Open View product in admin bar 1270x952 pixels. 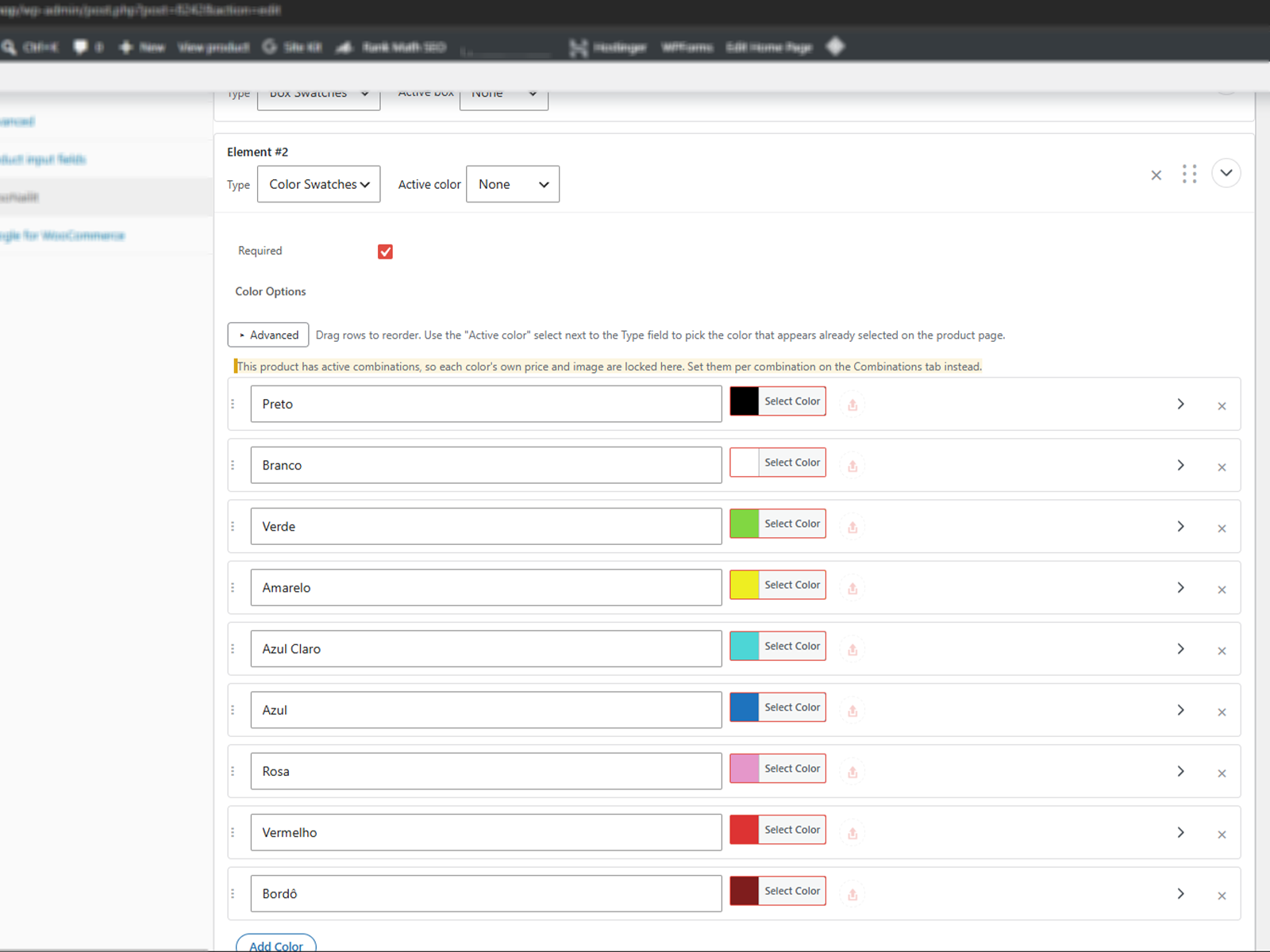[214, 48]
